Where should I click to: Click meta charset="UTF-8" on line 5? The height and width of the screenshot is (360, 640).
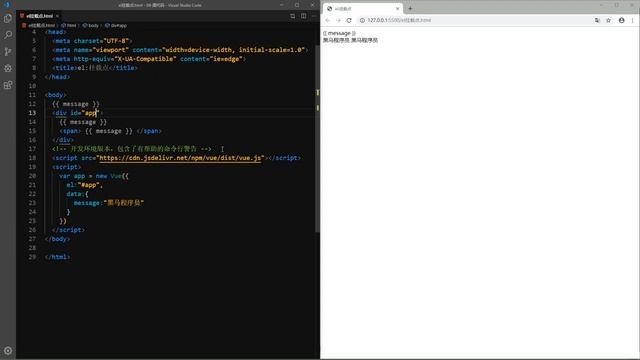[x=92, y=41]
